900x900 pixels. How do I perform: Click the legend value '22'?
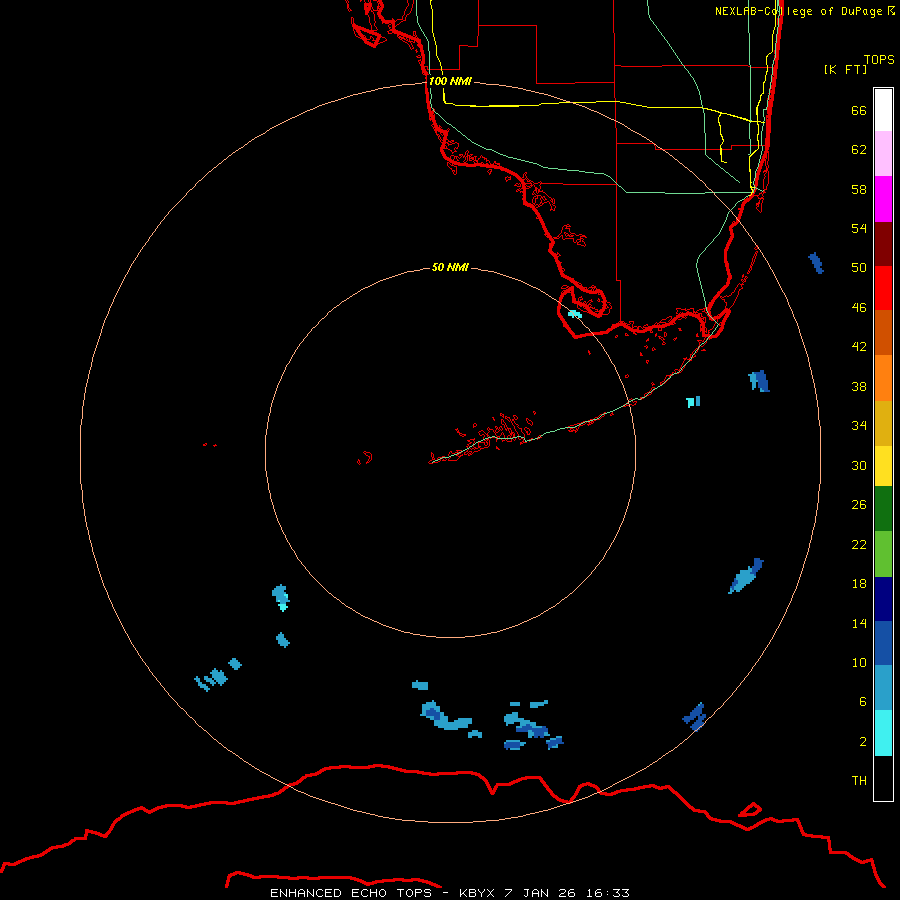click(859, 544)
